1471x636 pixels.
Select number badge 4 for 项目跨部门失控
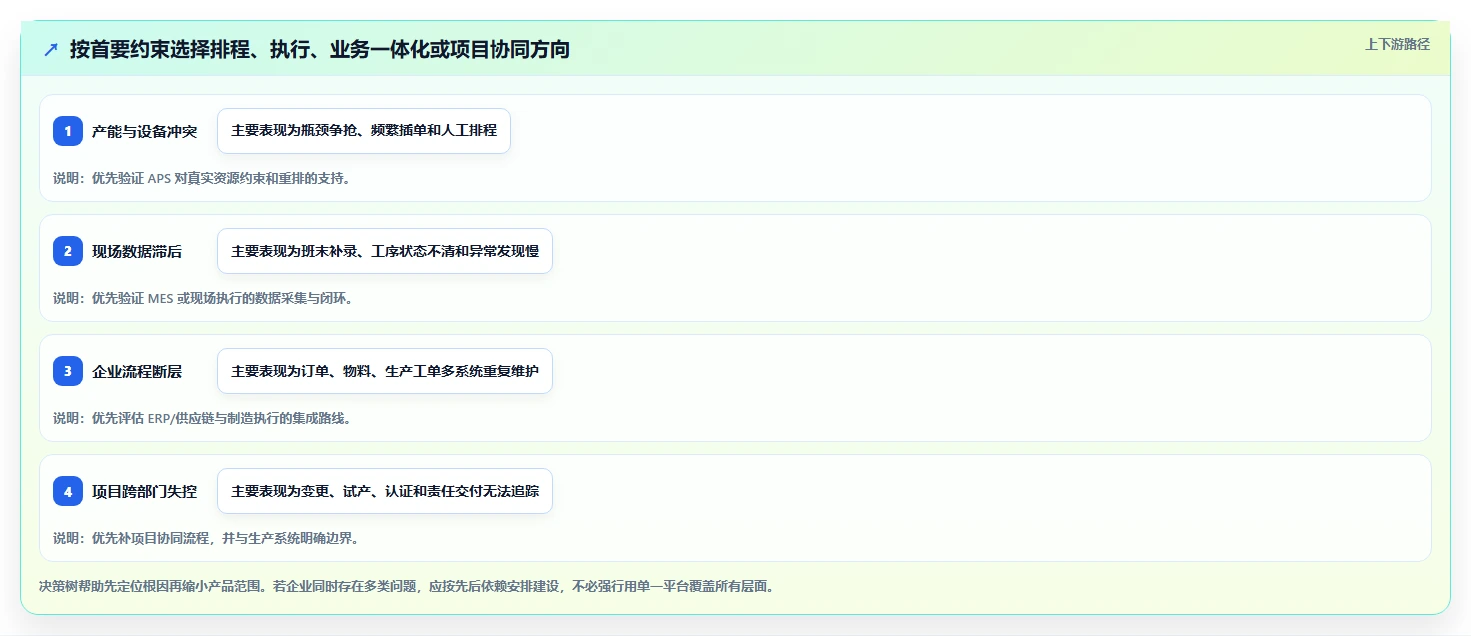[x=68, y=491]
